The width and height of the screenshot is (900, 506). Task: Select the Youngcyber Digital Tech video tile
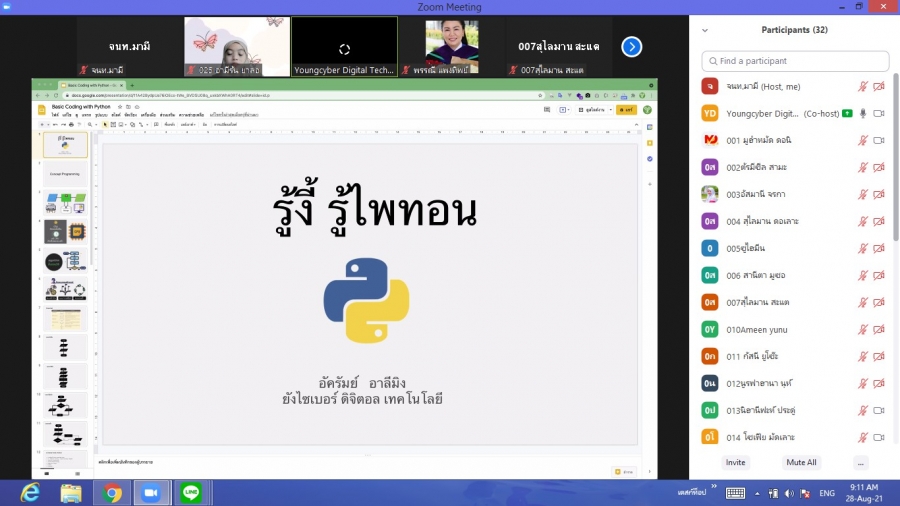pyautogui.click(x=344, y=46)
